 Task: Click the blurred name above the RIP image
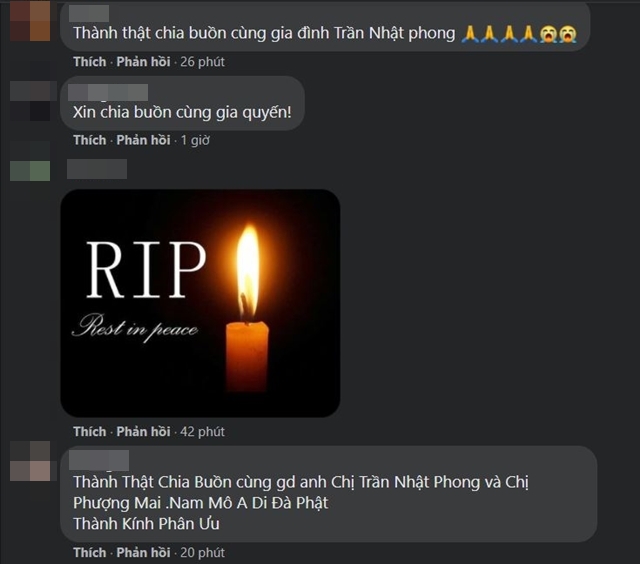coord(97,169)
